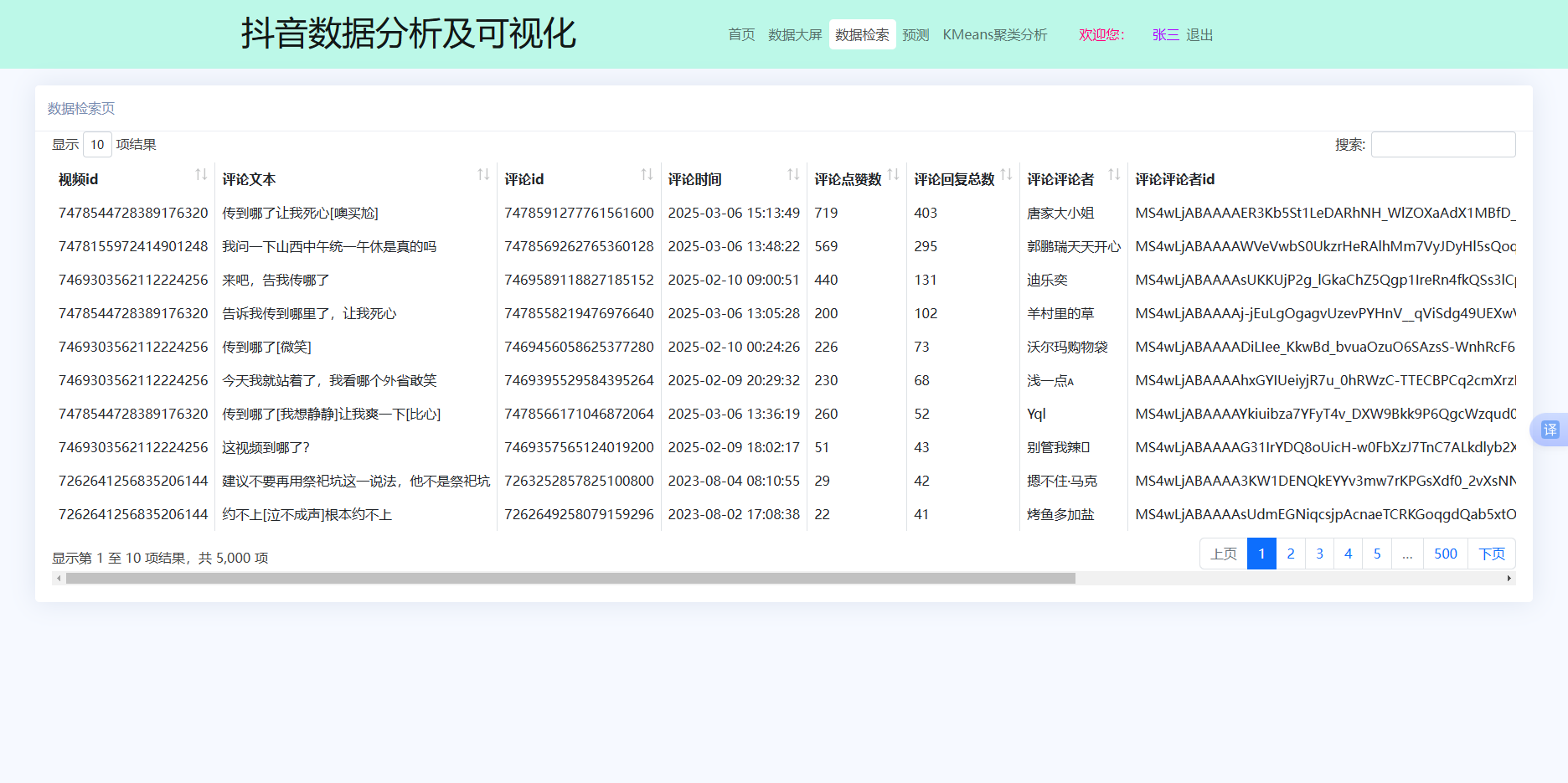This screenshot has width=1568, height=783.
Task: Click the 抖音数据分析及可视化 title
Action: (x=408, y=33)
